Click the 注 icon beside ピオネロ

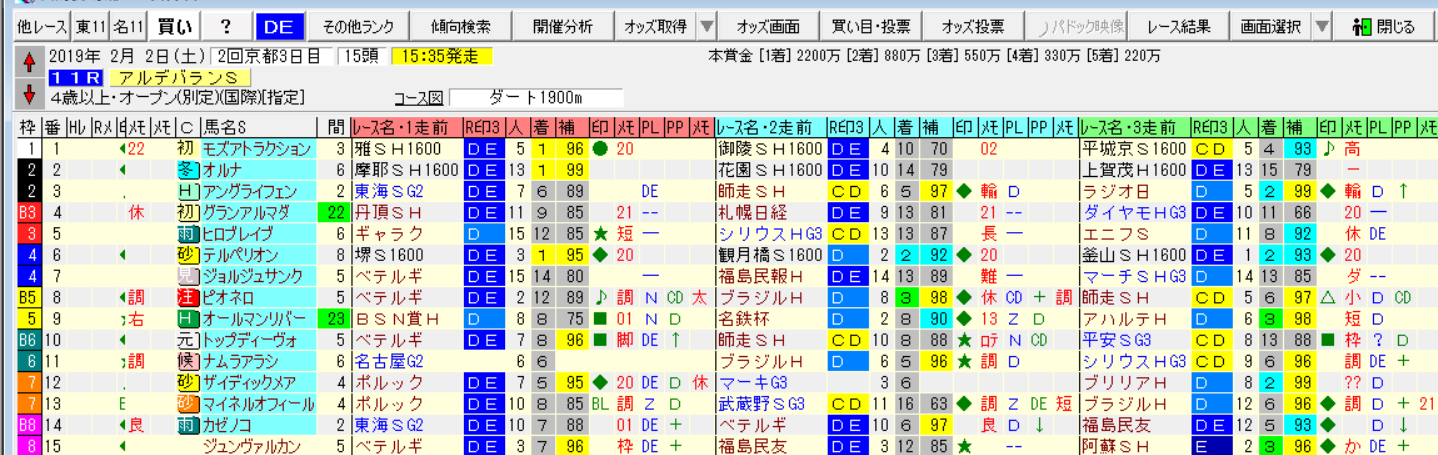click(x=188, y=297)
